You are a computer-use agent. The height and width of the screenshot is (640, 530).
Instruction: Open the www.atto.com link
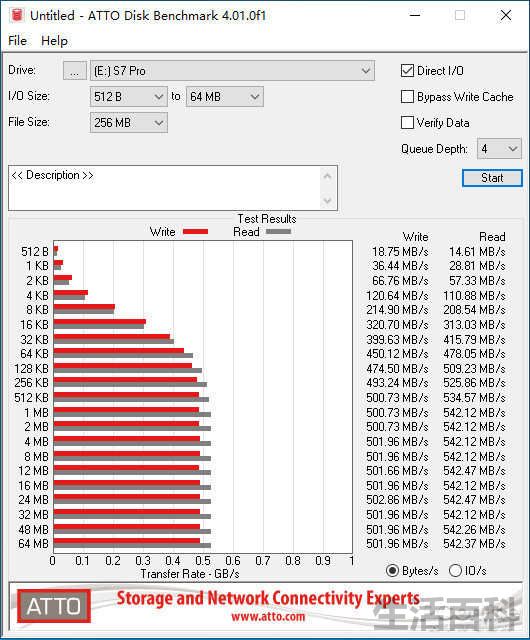[268, 616]
